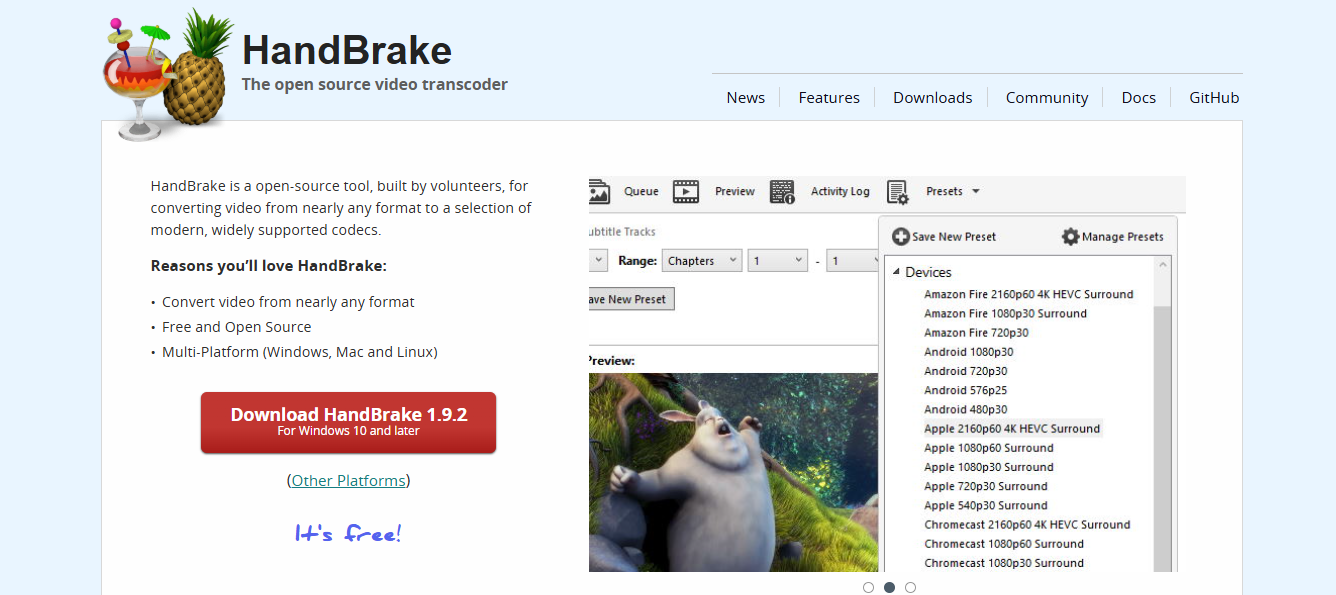Click the Big Buck Bunny preview image

click(733, 472)
